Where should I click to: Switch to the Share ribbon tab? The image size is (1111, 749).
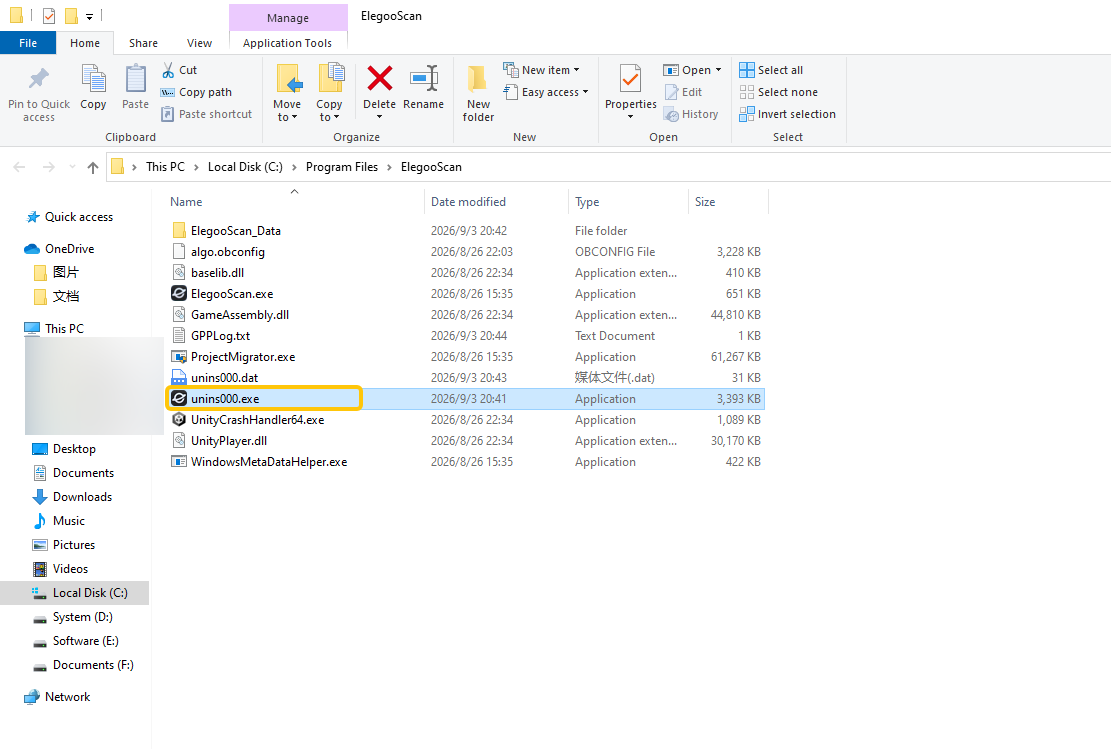[x=143, y=43]
